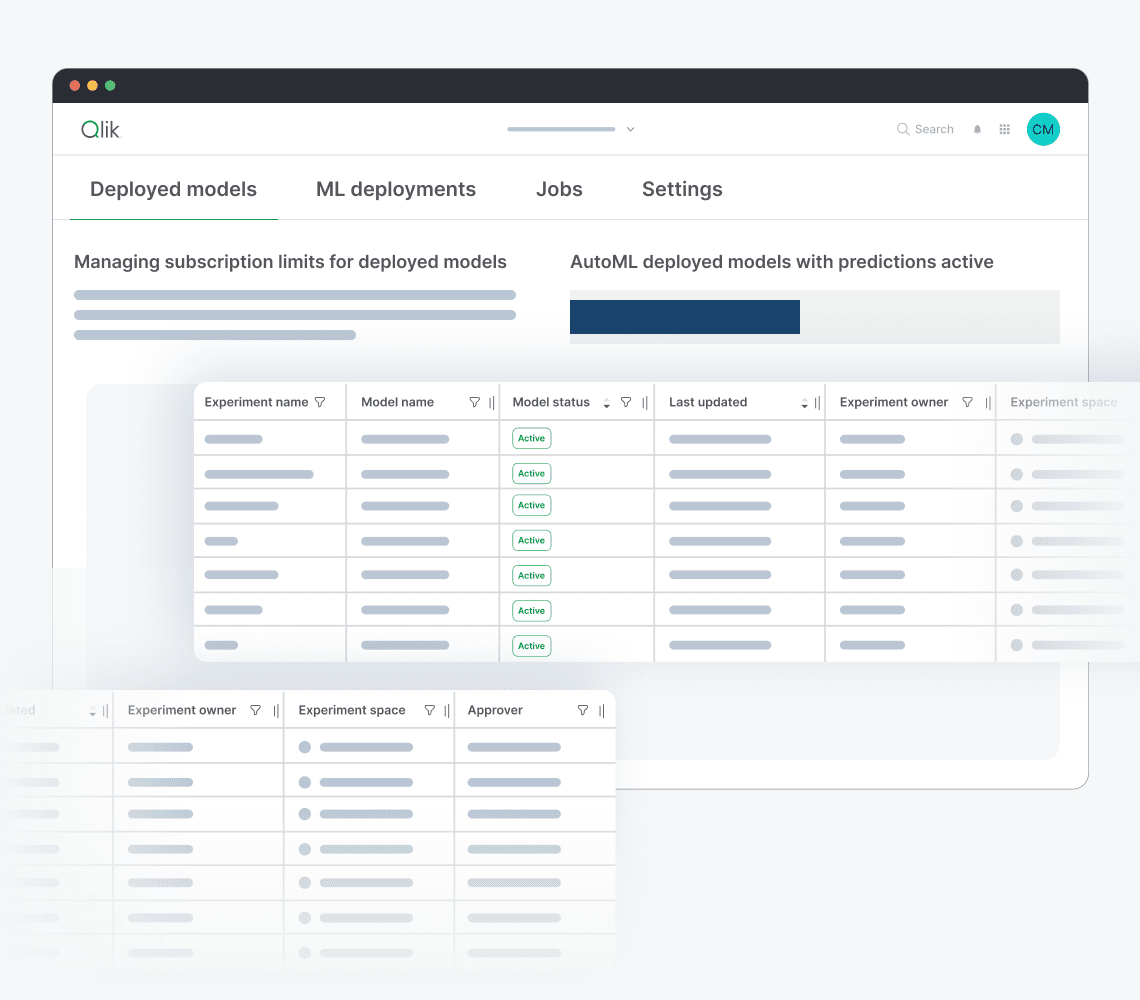Open the Jobs tab
The width and height of the screenshot is (1140, 1000).
point(559,189)
